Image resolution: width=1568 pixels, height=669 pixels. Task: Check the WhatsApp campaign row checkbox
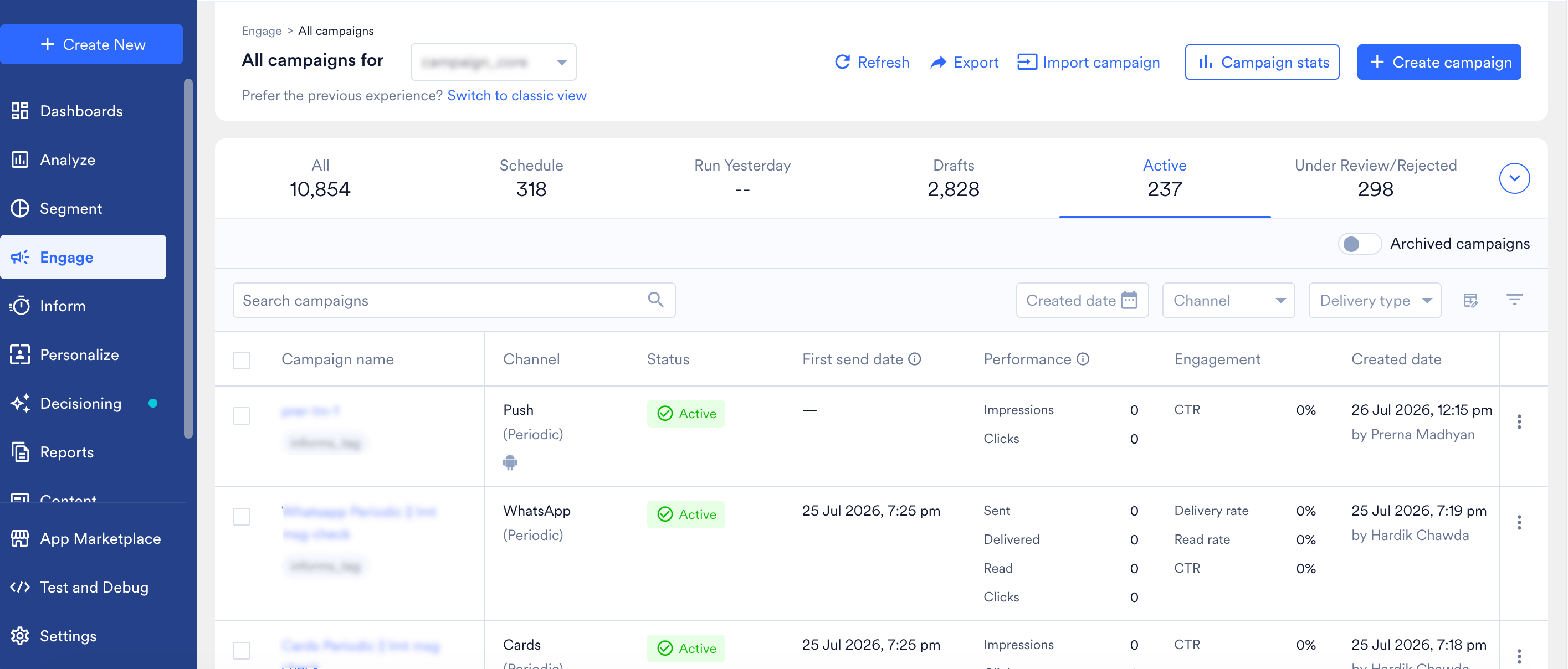(x=242, y=517)
